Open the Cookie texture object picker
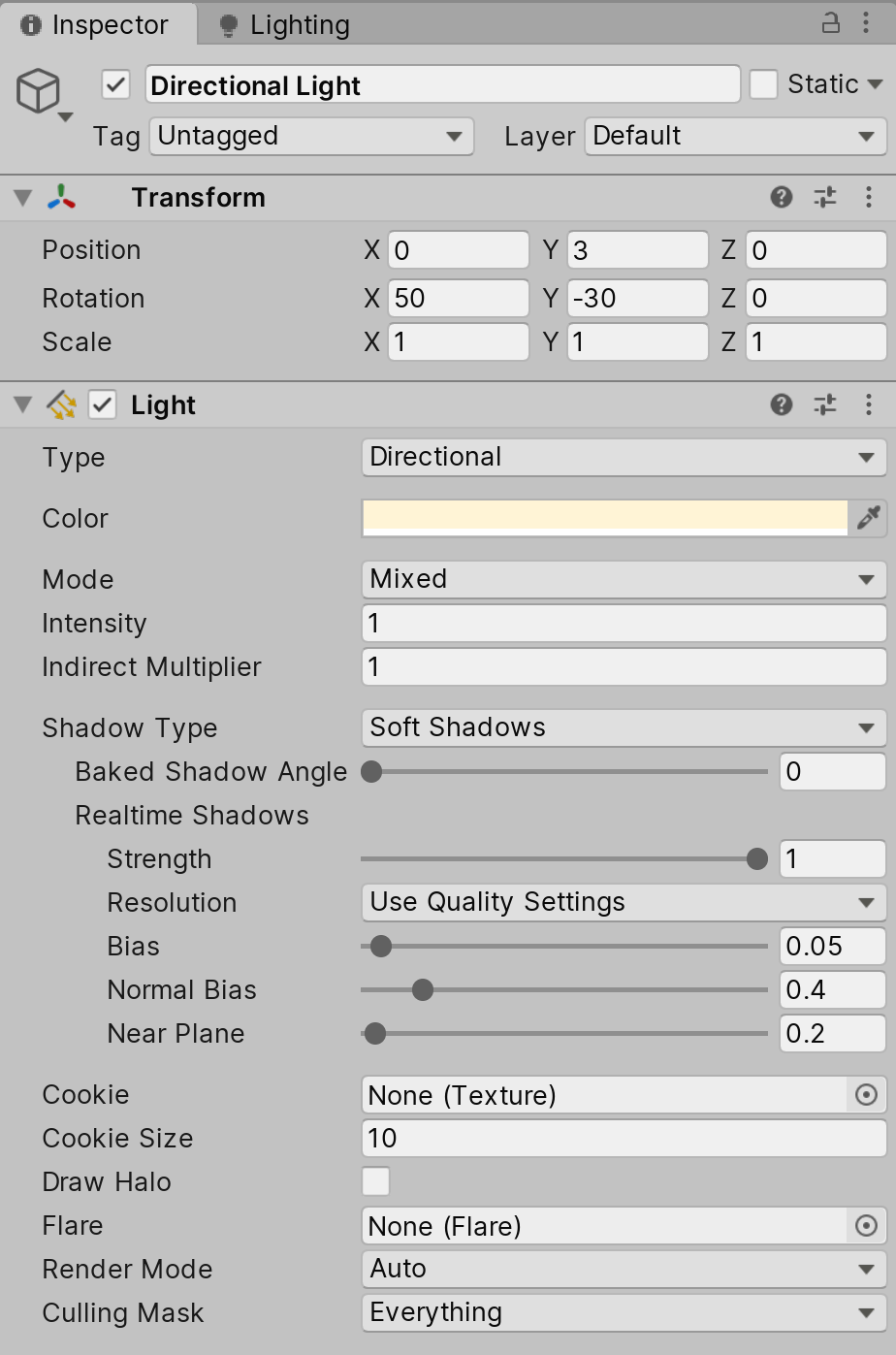The height and width of the screenshot is (1355, 896). point(866,1095)
